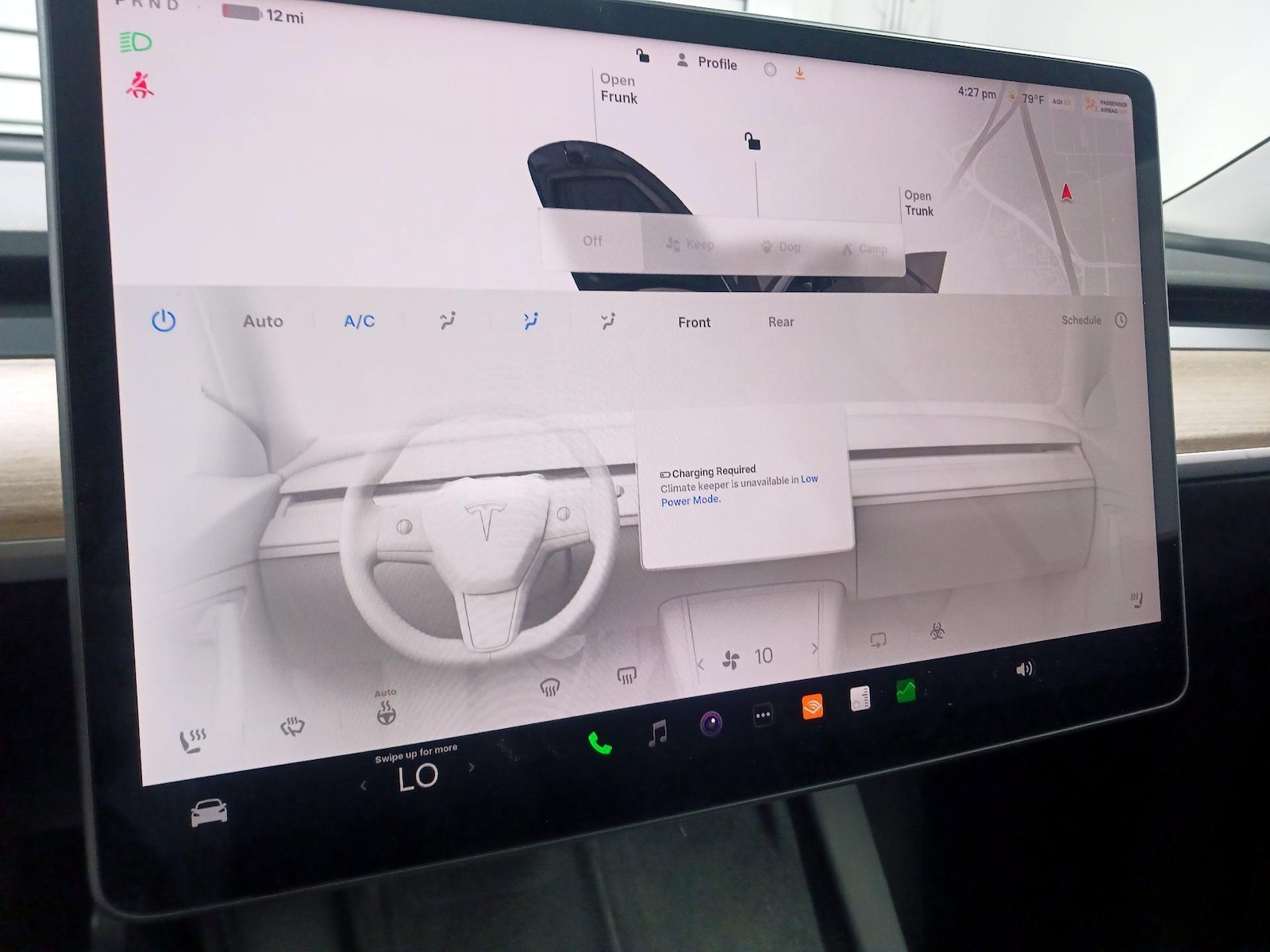
Task: Toggle the climate power button
Action: click(x=164, y=321)
